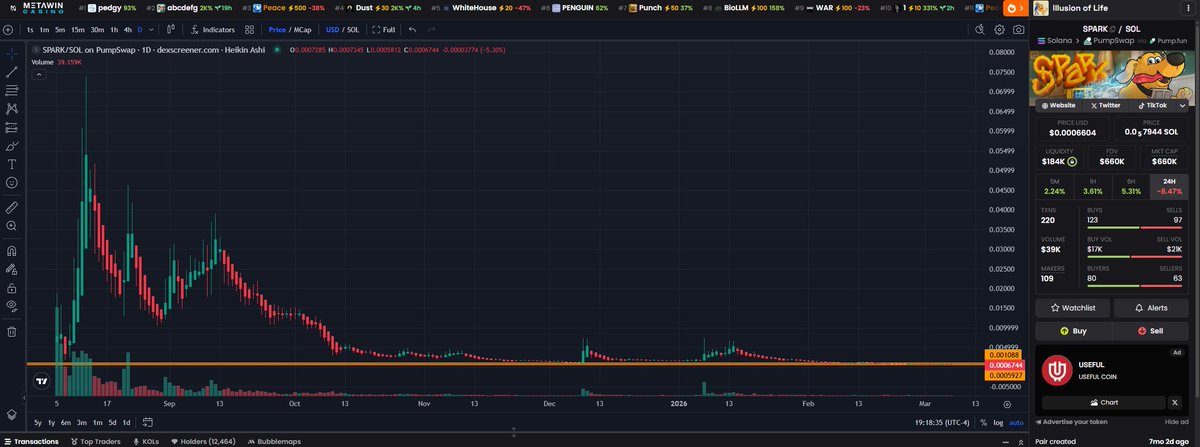The image size is (1200, 447).
Task: Set chart range to 5y
Action: point(38,422)
